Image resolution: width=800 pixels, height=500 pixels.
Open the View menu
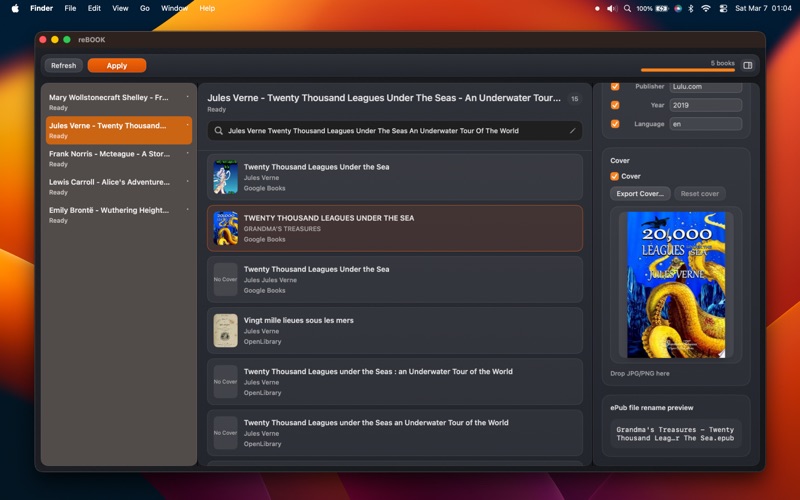(x=120, y=8)
